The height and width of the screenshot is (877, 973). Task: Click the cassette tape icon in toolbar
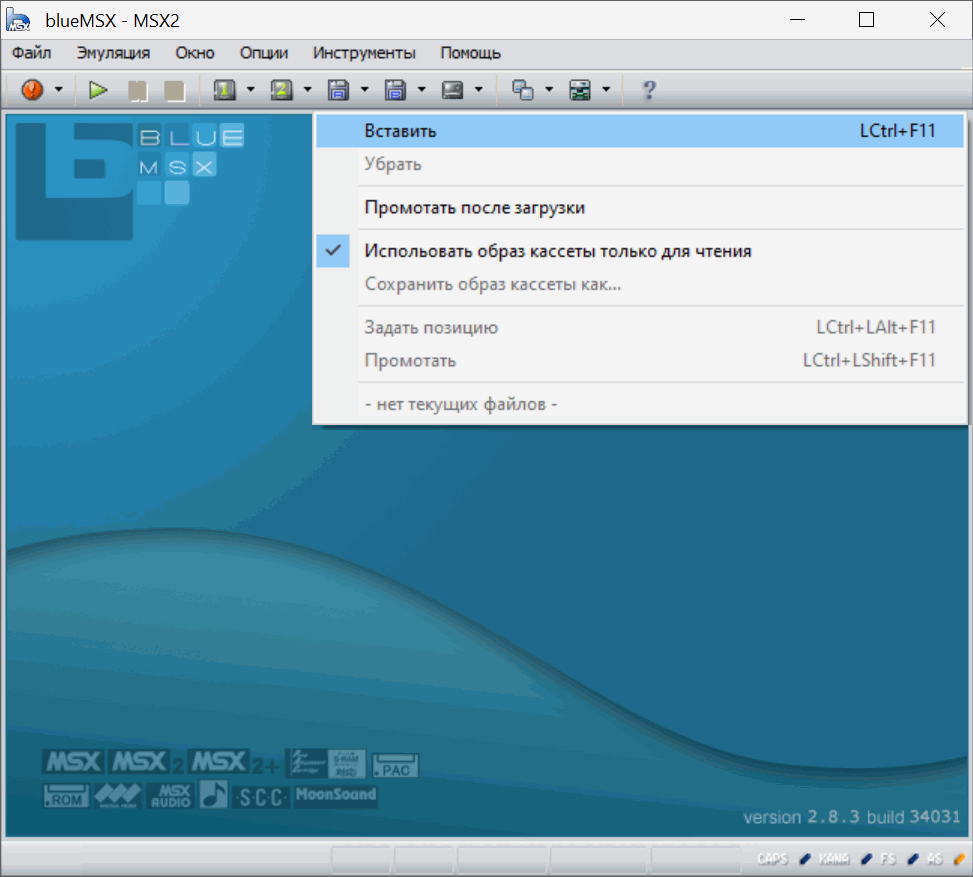coord(452,90)
